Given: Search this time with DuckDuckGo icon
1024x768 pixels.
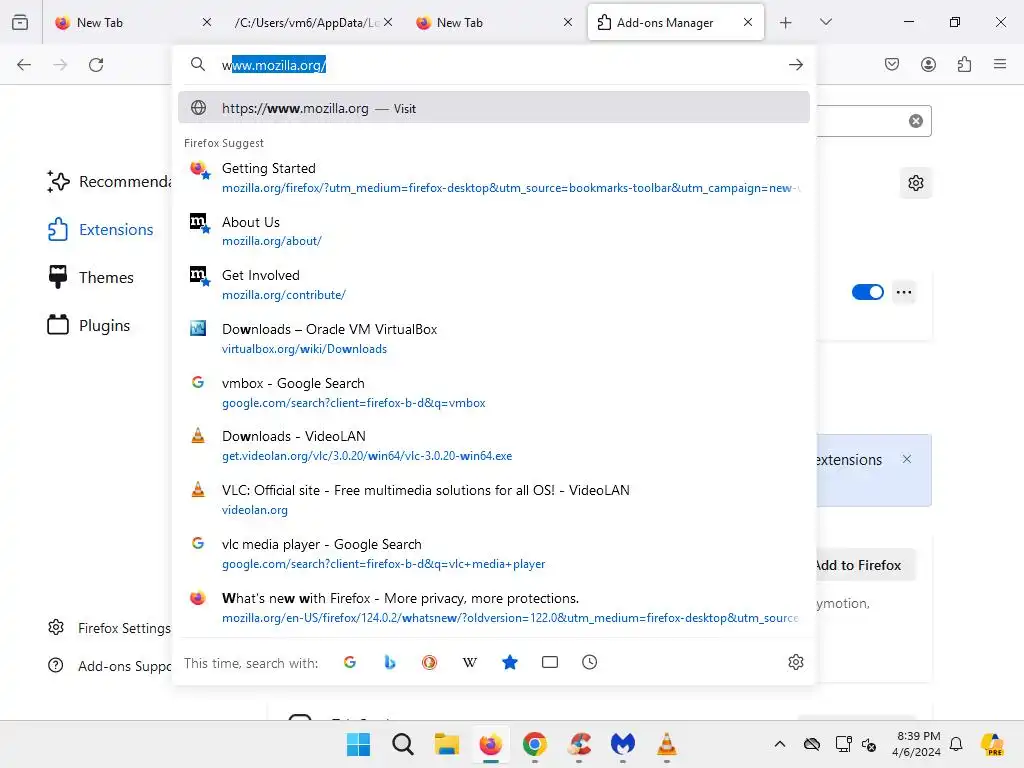Looking at the screenshot, I should click(429, 662).
